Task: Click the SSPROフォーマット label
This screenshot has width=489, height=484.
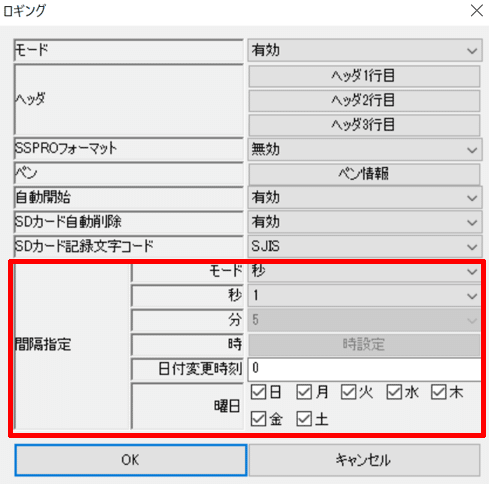Action: 66,148
